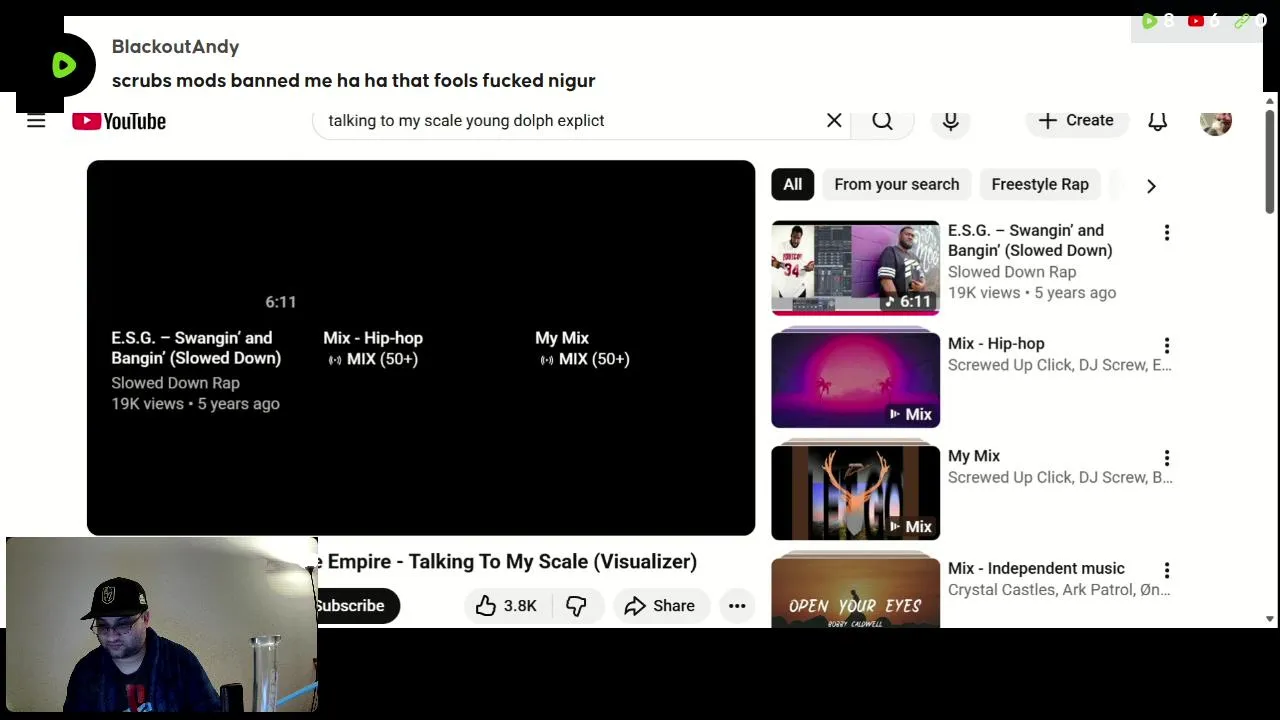Clear the search box with the X
Image resolution: width=1280 pixels, height=720 pixels.
click(834, 120)
